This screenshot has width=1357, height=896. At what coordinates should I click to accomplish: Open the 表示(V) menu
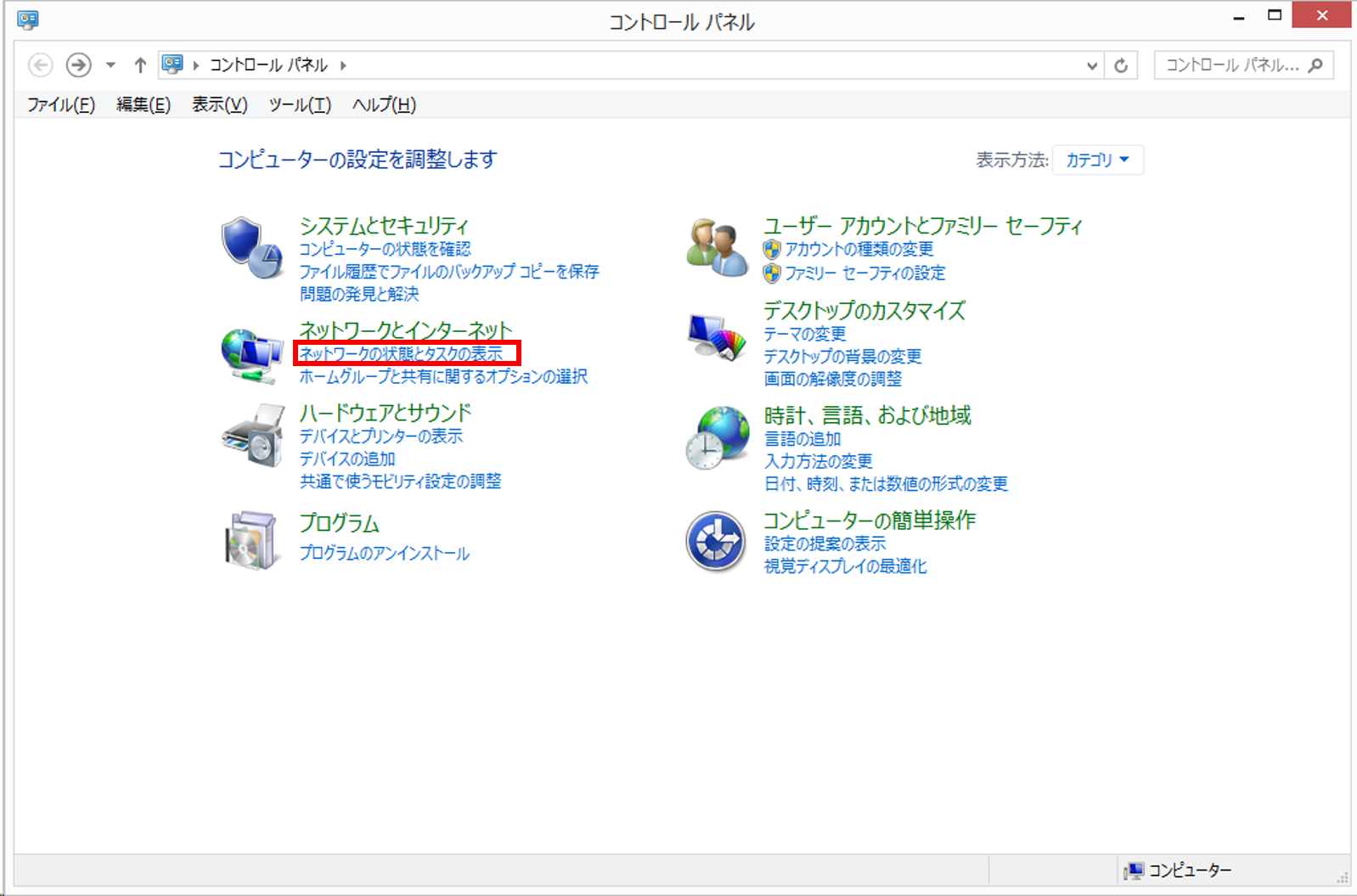coord(219,104)
